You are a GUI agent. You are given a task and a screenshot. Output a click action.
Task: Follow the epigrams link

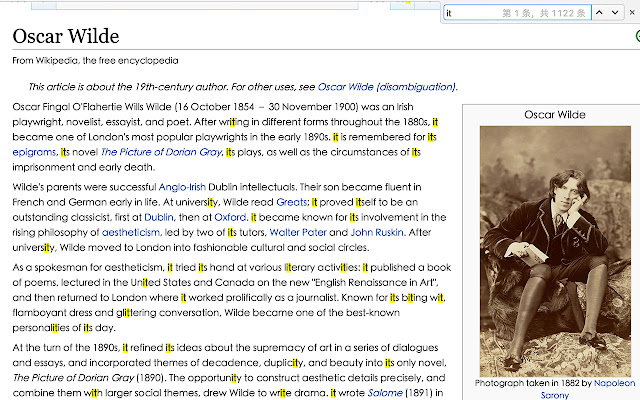[x=34, y=152]
